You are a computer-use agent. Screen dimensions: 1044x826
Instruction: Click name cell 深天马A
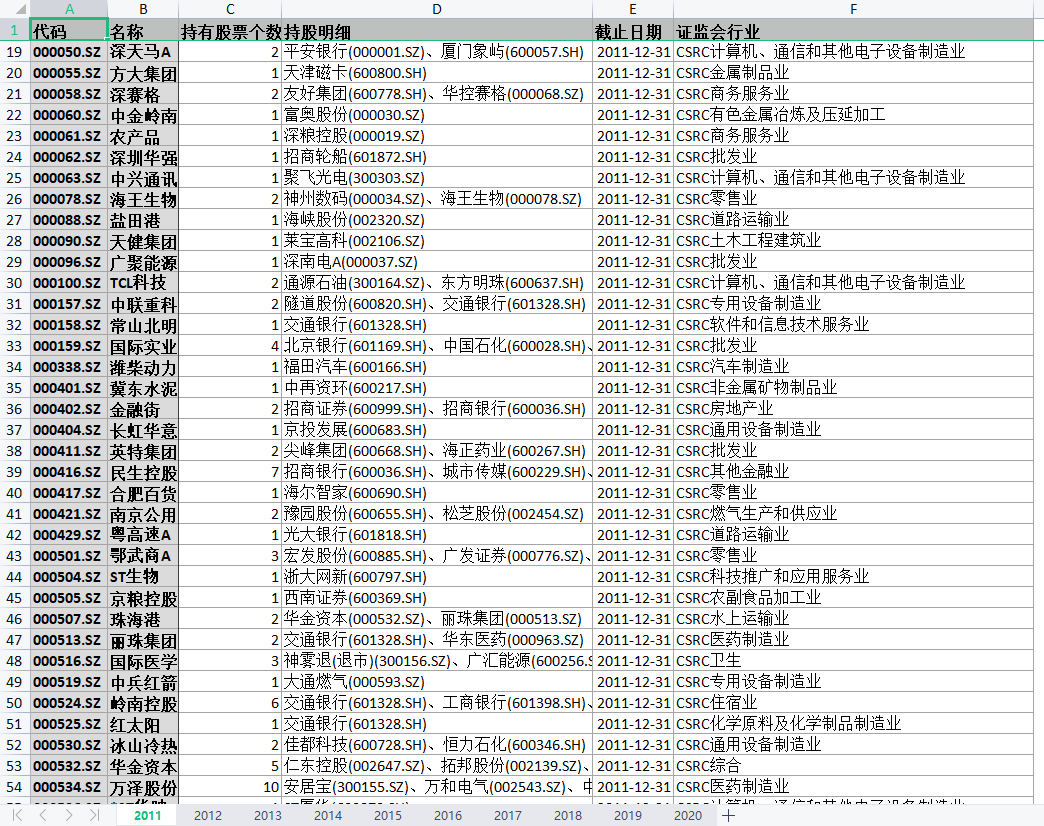click(143, 52)
